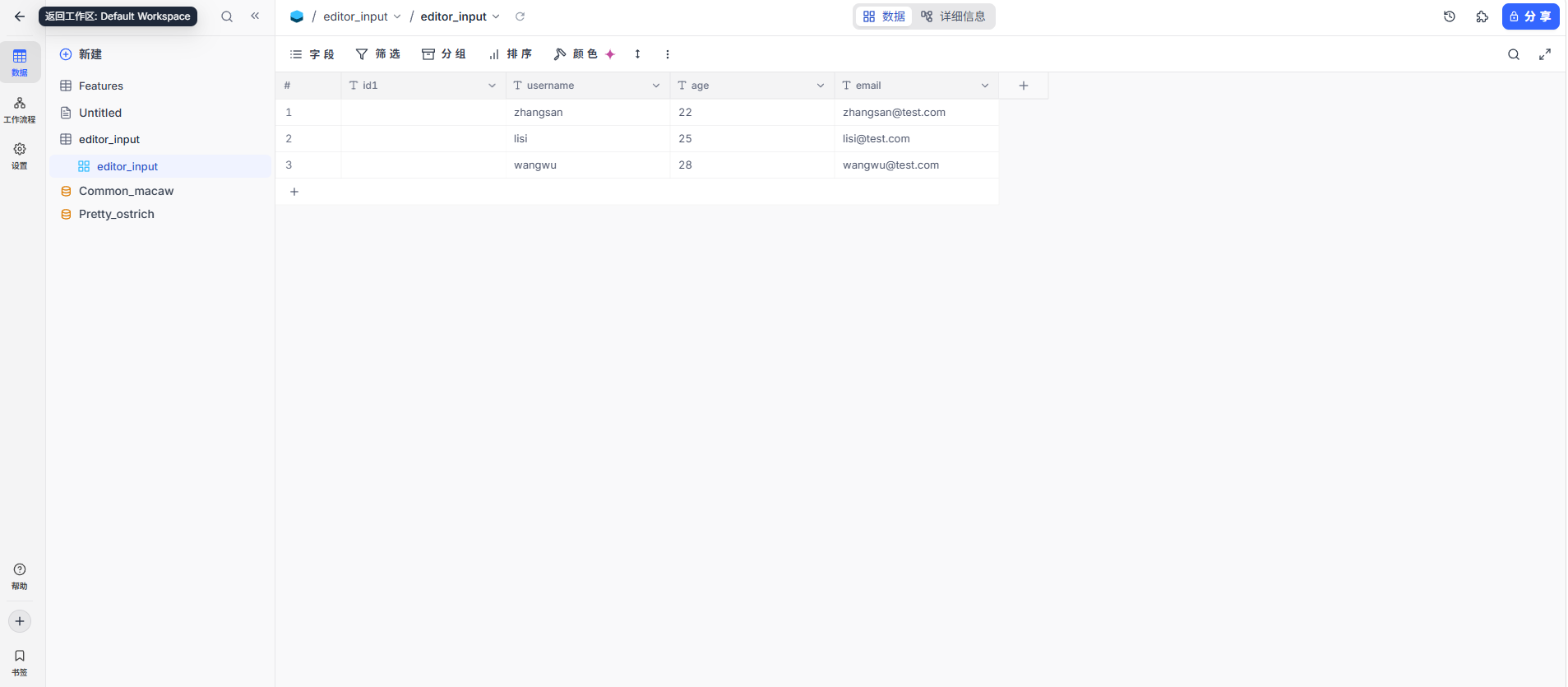
Task: Open the extensions puzzle icon
Action: (1482, 16)
